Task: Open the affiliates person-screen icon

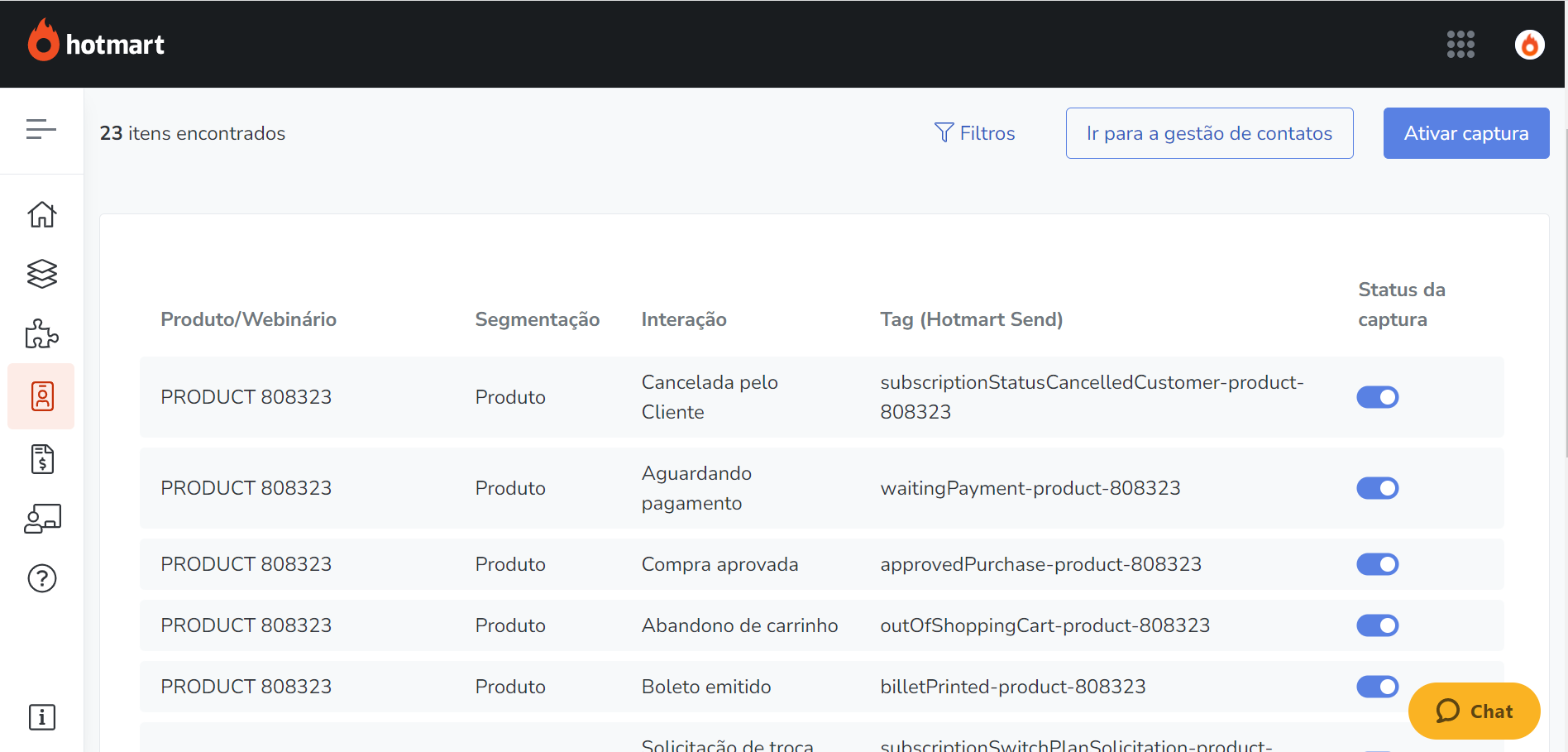Action: 42,519
